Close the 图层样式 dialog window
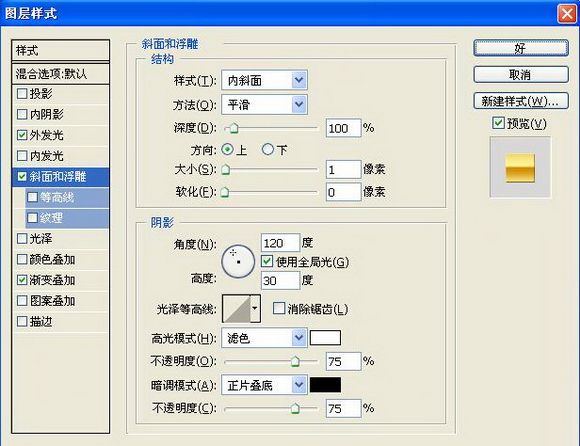 (567, 14)
